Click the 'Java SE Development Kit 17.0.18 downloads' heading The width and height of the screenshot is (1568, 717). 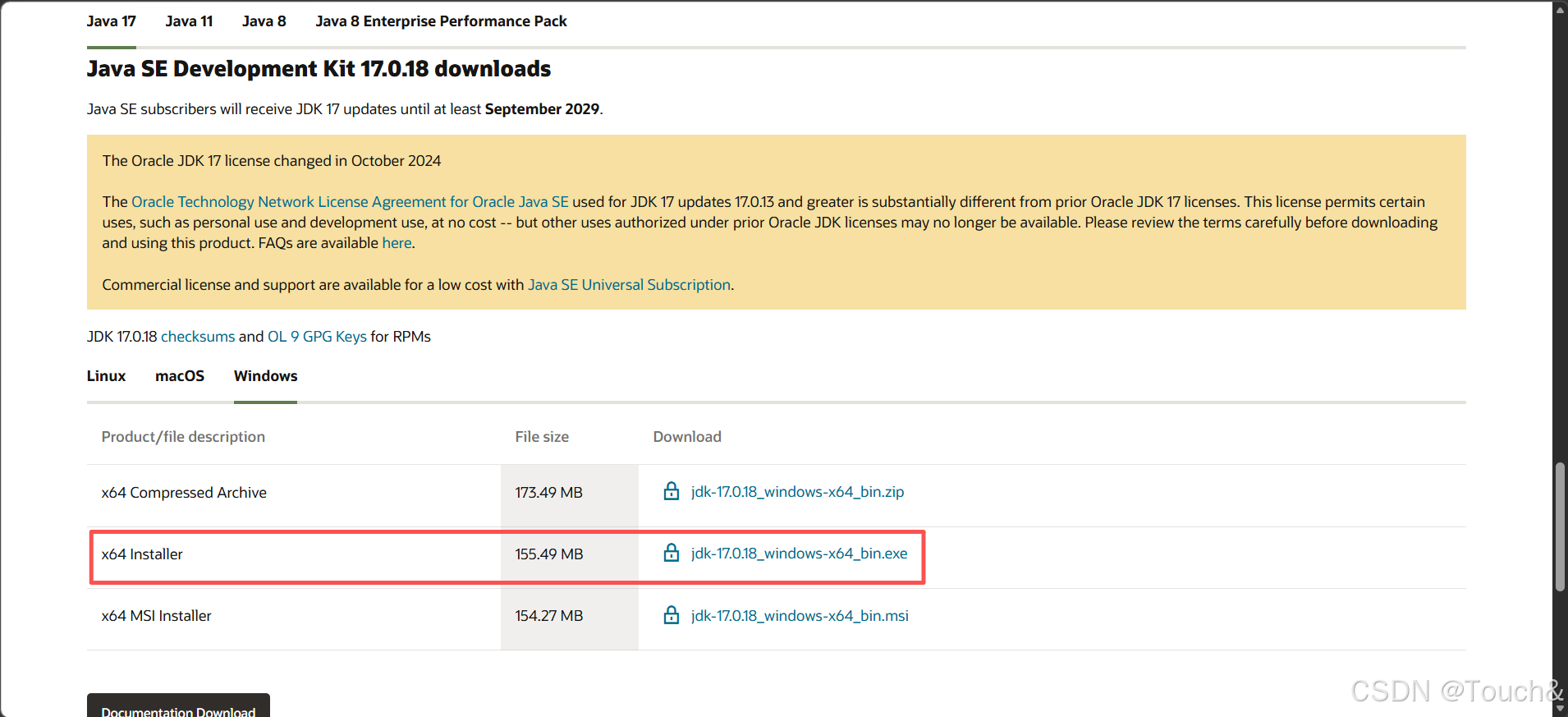tap(319, 69)
